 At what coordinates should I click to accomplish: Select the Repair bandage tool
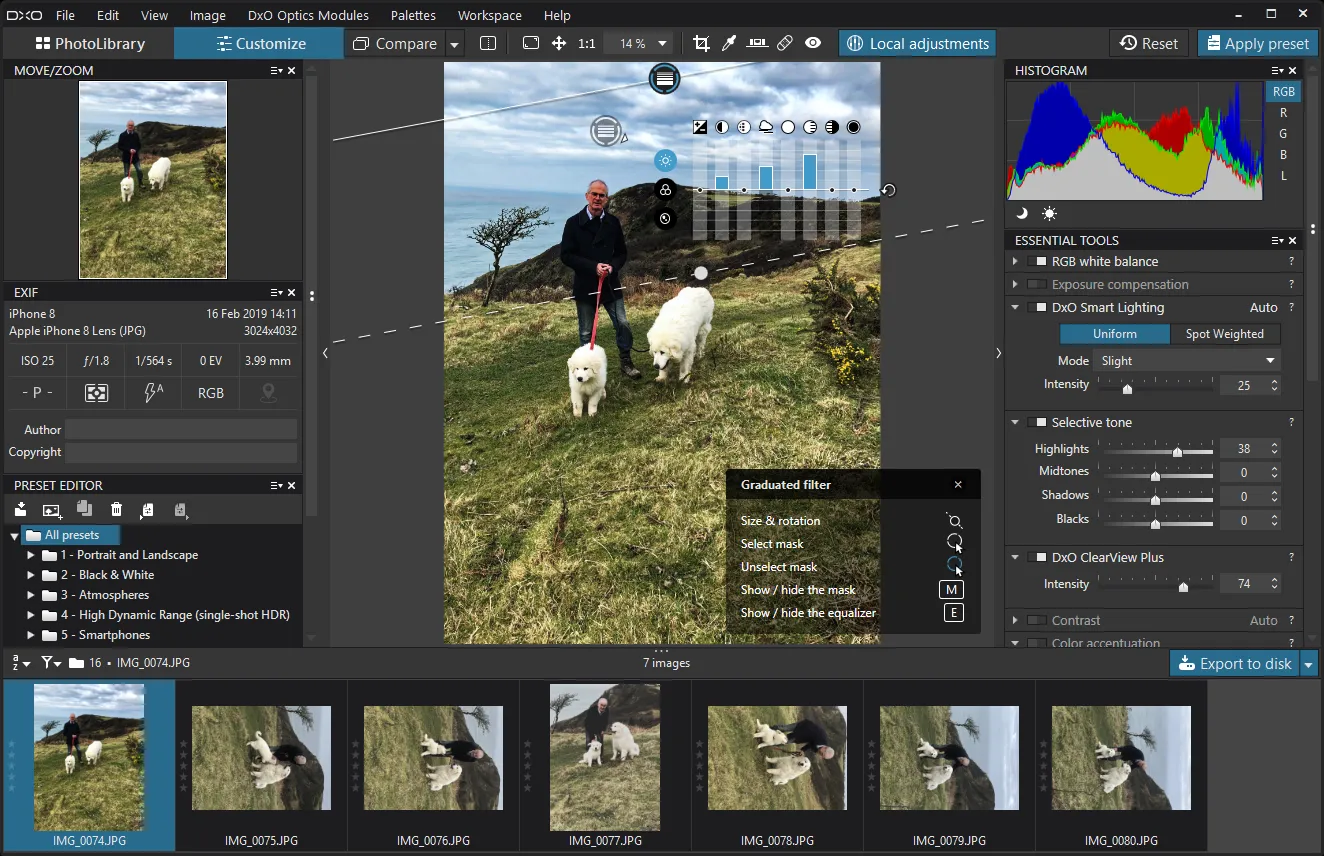(x=785, y=44)
